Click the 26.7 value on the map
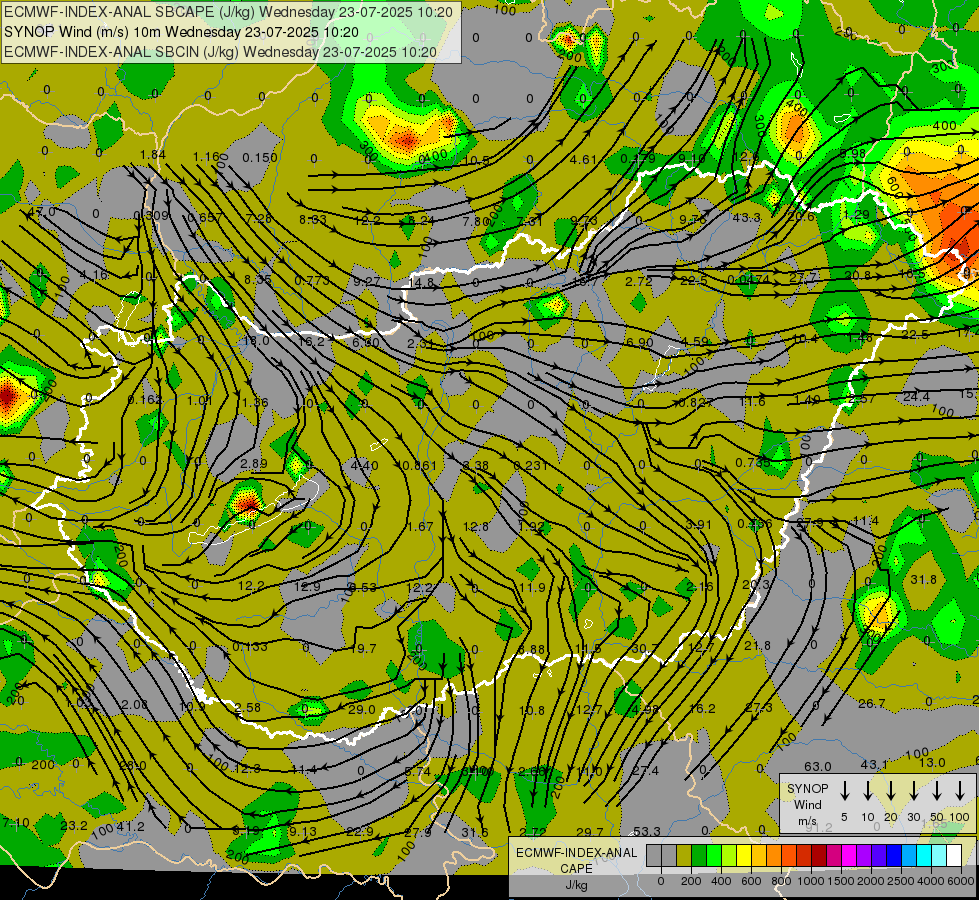 tap(872, 704)
